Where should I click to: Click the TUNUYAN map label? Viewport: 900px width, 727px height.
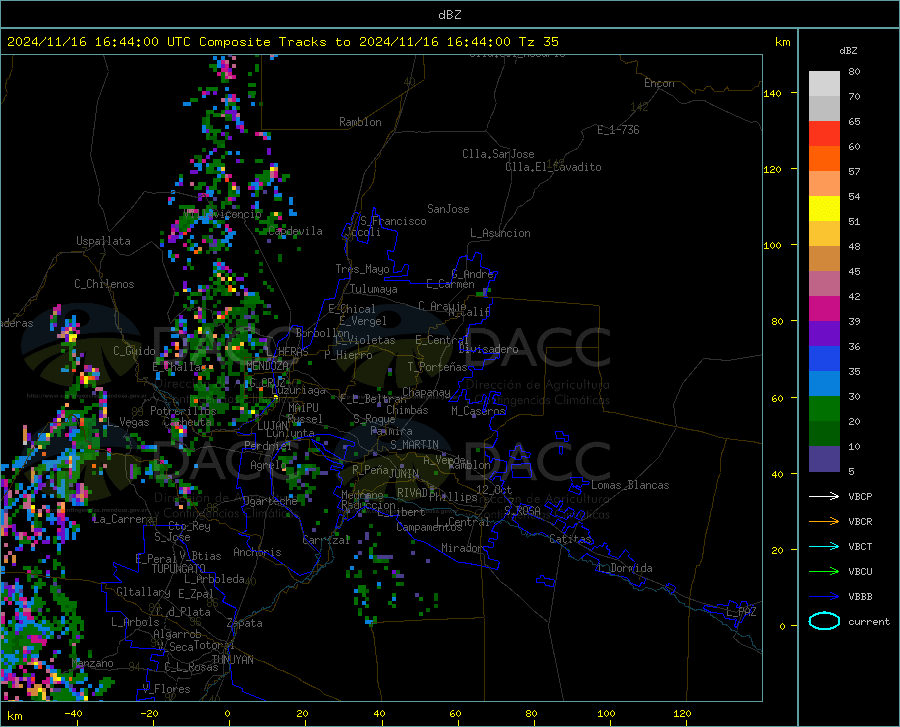(x=232, y=659)
